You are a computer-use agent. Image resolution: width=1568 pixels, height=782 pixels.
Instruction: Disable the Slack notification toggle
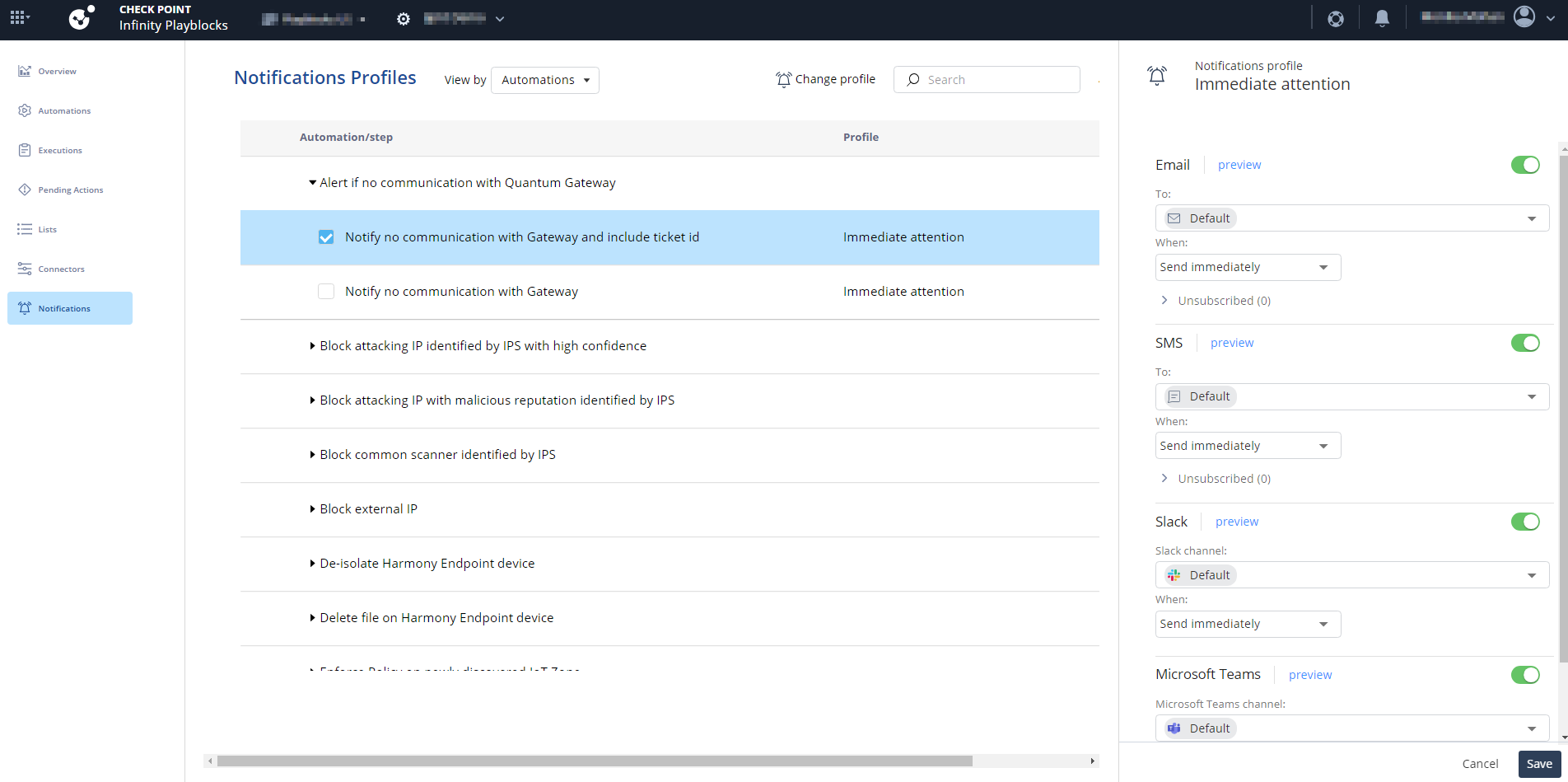1525,522
